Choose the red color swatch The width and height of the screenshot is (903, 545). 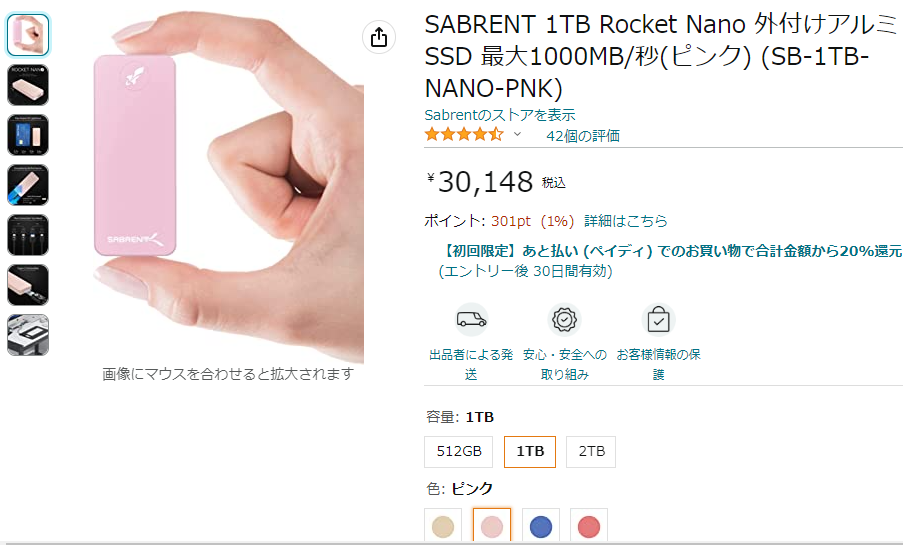[589, 525]
